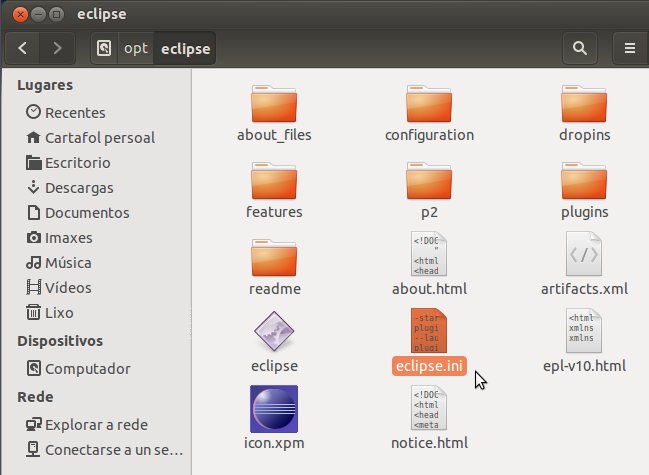The image size is (649, 475).
Task: Select the readme folder icon
Action: 274,258
